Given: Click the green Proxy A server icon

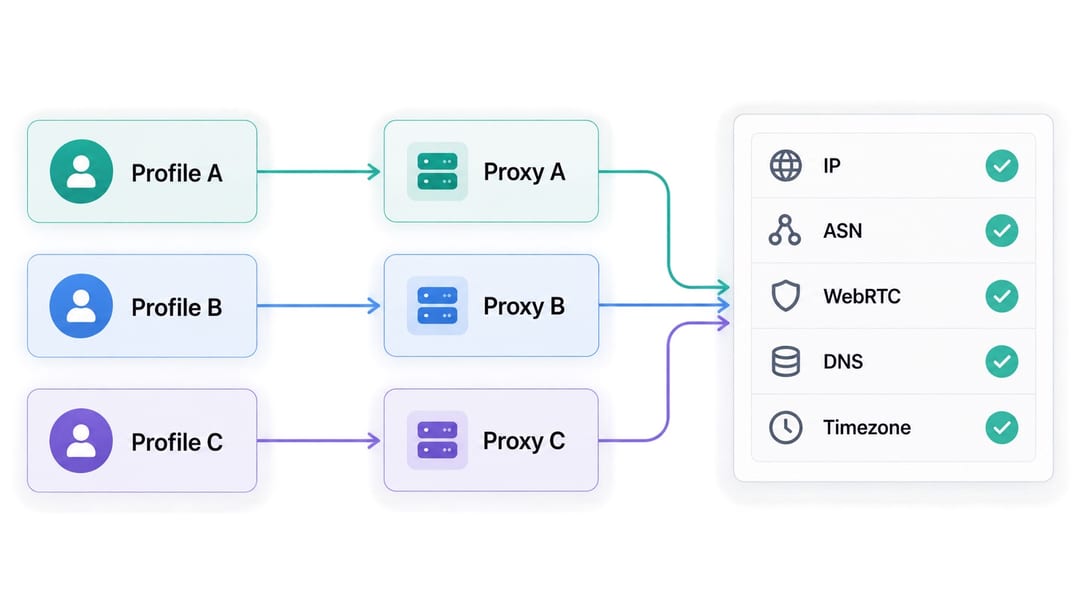Looking at the screenshot, I should pos(437,171).
